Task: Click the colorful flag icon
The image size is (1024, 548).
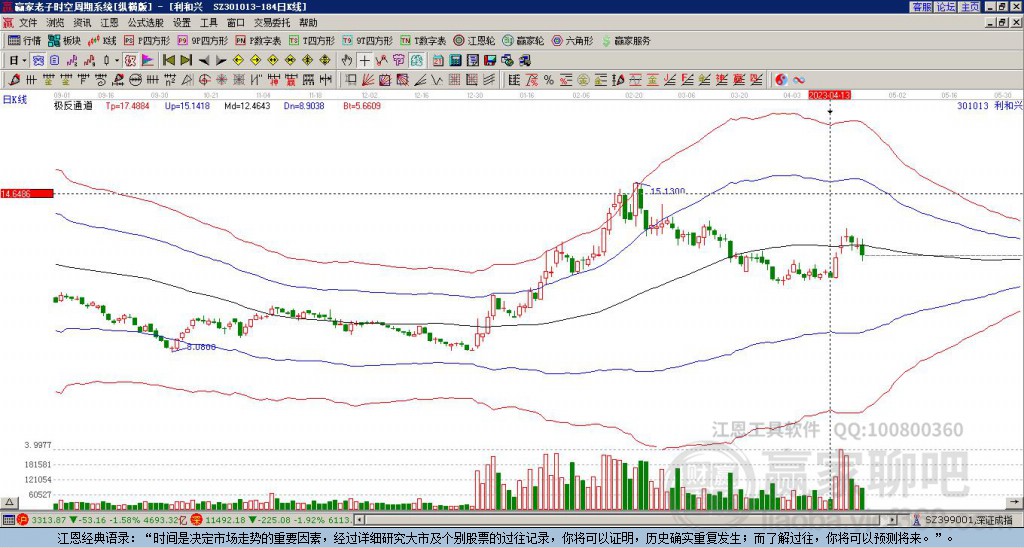Action: tap(148, 61)
